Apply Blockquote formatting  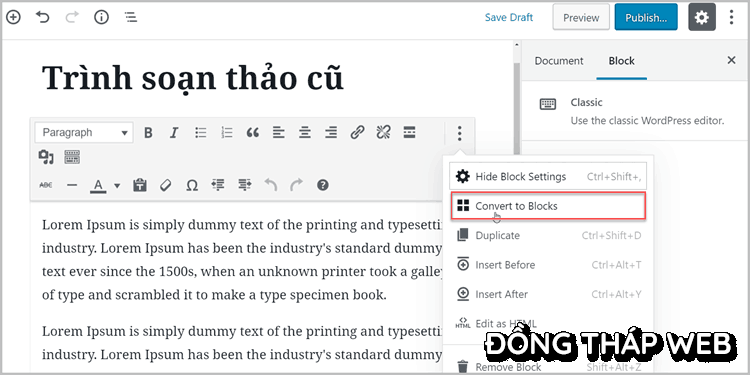[253, 132]
